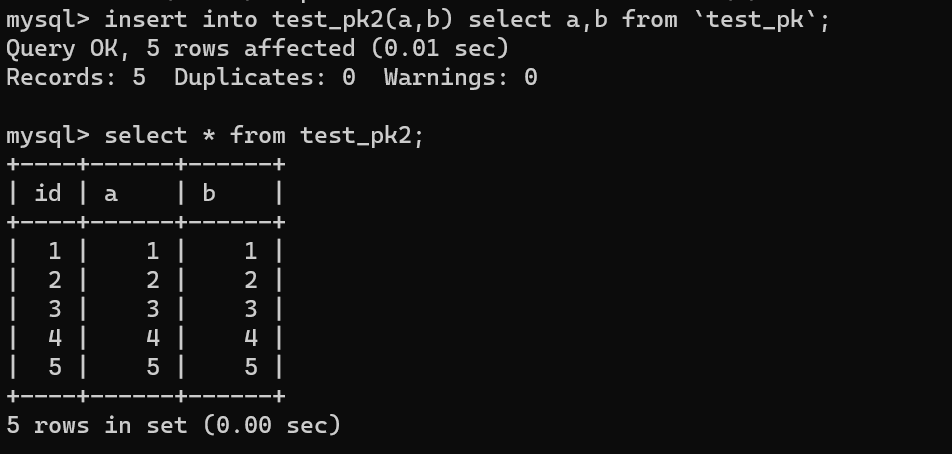Screen dimensions: 952x454
Task: Click the id cell with value 3
Action: click(54, 309)
